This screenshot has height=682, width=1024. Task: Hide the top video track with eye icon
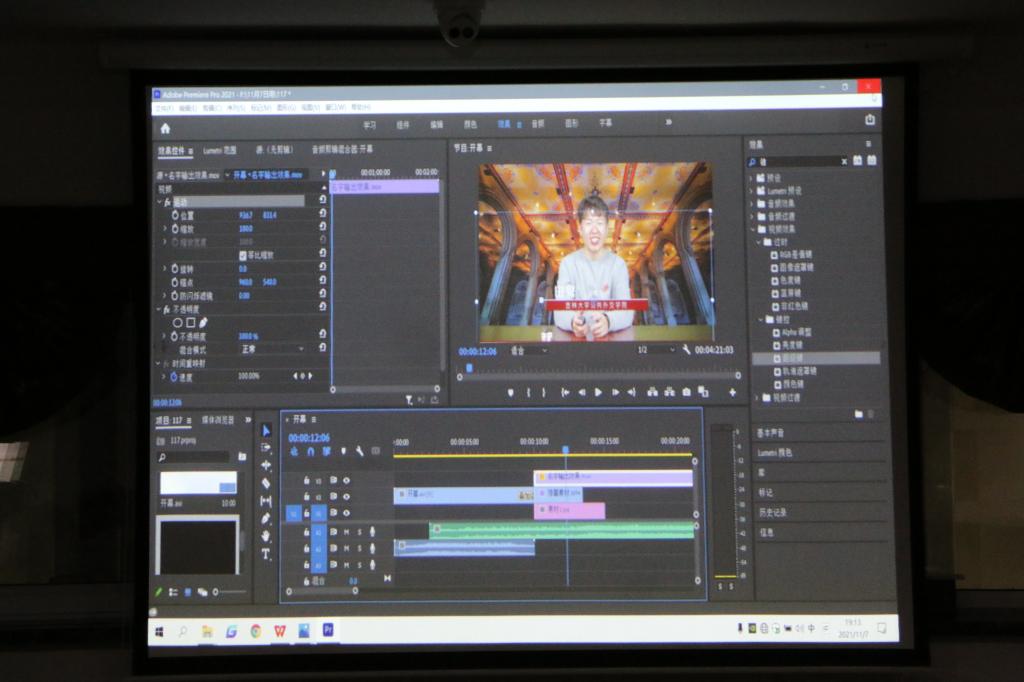[347, 480]
